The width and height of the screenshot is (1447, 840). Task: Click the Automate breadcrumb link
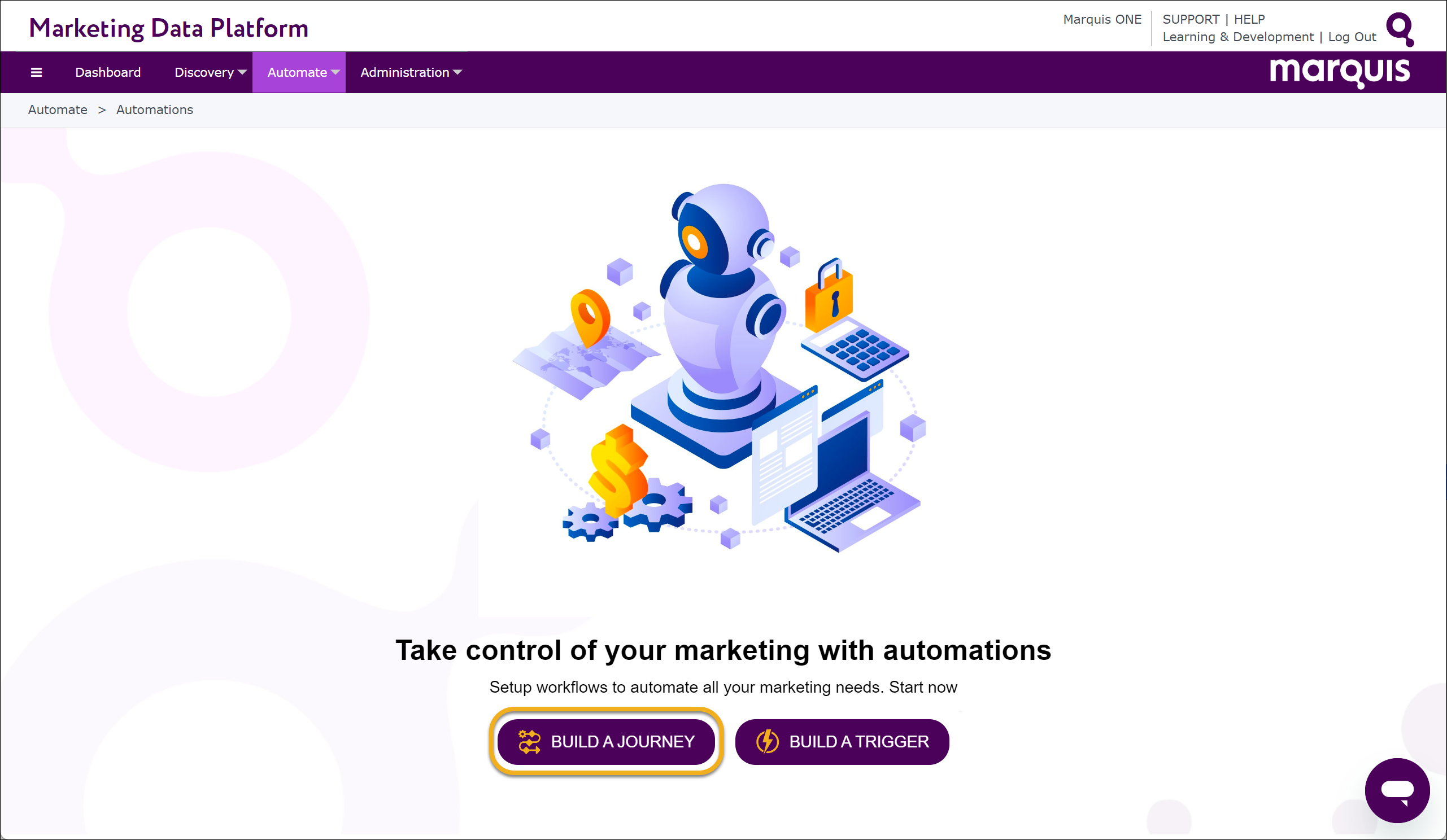[x=58, y=110]
